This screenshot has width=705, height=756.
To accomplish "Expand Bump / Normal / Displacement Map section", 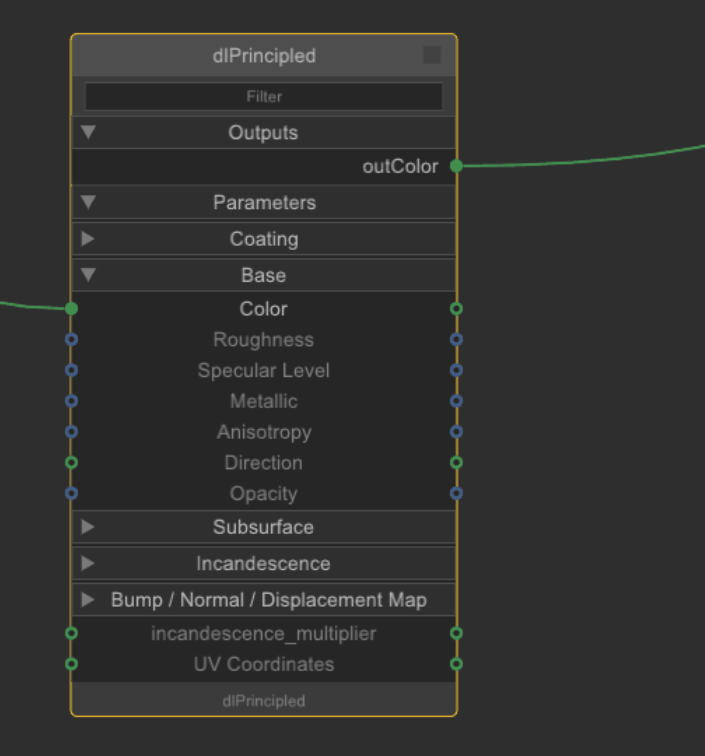I will 88,600.
